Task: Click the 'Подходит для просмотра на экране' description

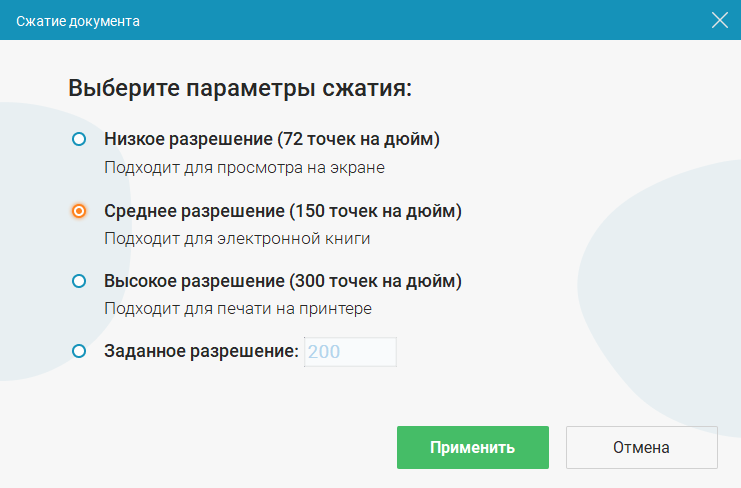Action: [x=245, y=168]
